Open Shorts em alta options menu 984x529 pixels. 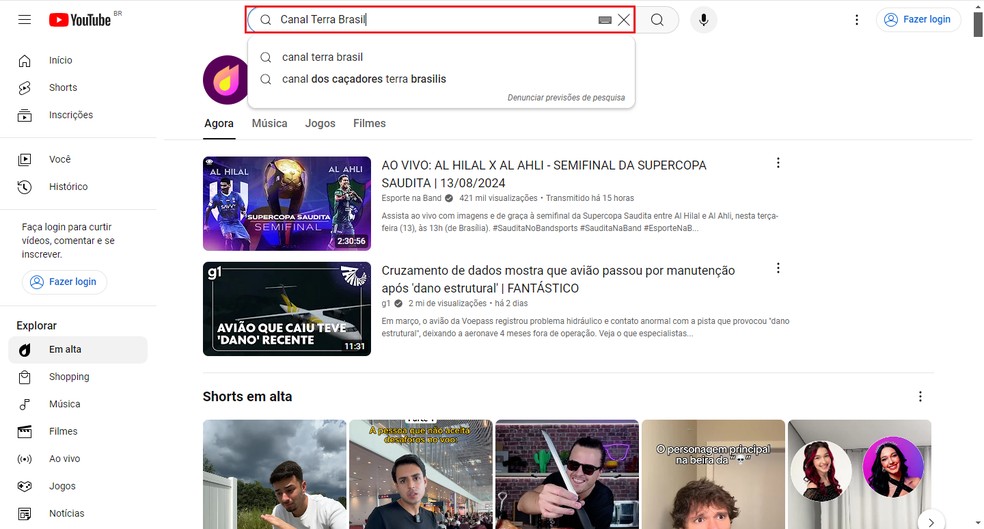[920, 397]
